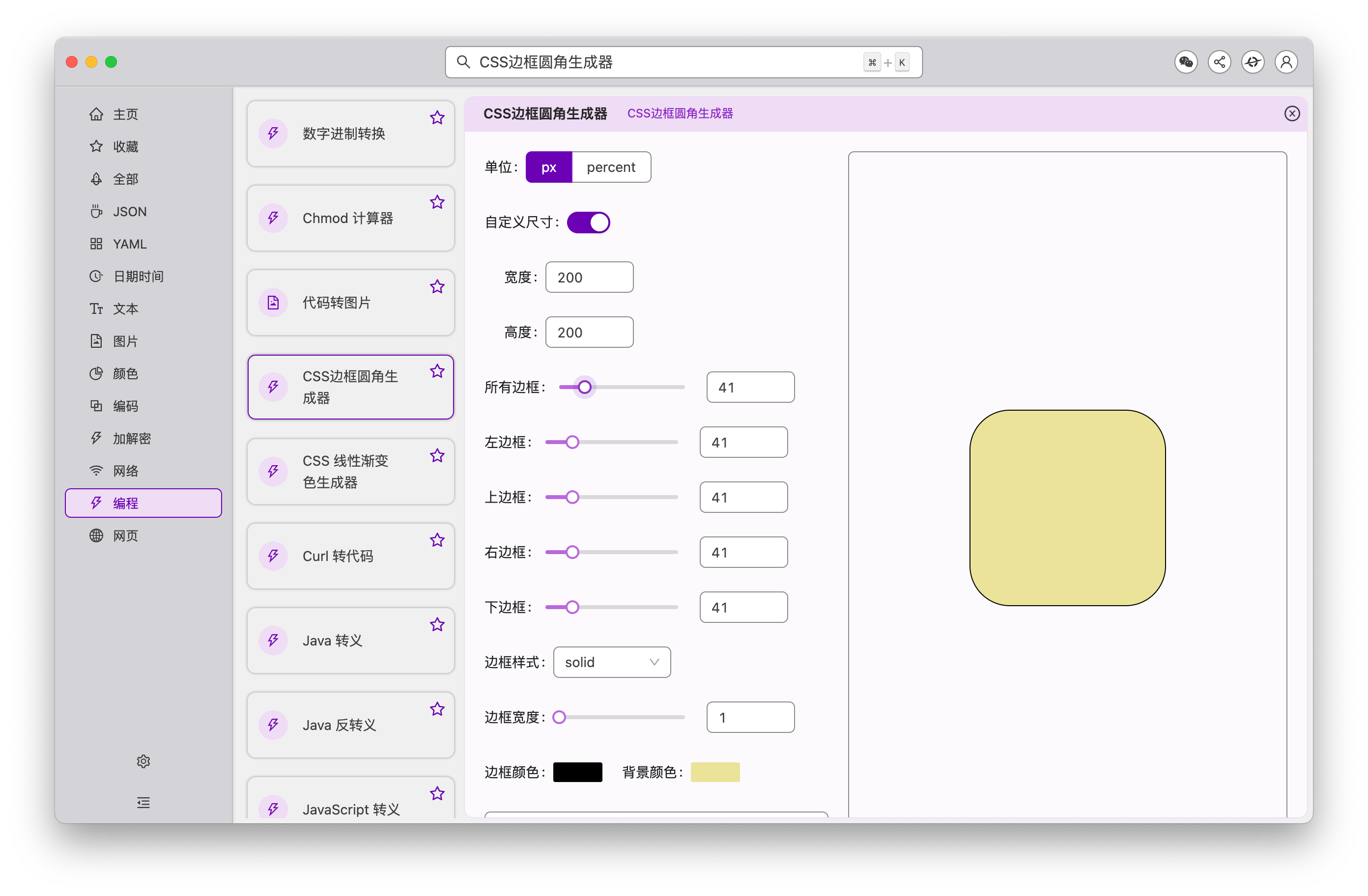1368x896 pixels.
Task: Open the 网页 category
Action: [143, 535]
